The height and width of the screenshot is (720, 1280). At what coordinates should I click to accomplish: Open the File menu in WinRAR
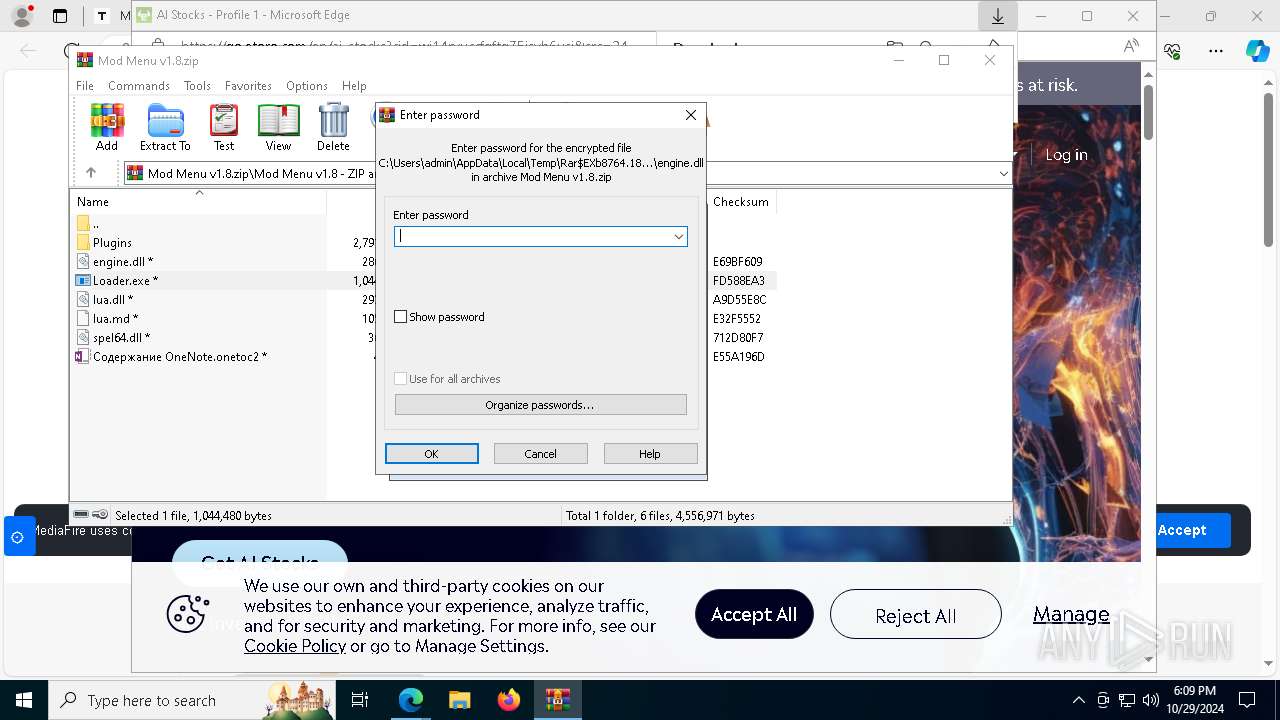(x=85, y=86)
